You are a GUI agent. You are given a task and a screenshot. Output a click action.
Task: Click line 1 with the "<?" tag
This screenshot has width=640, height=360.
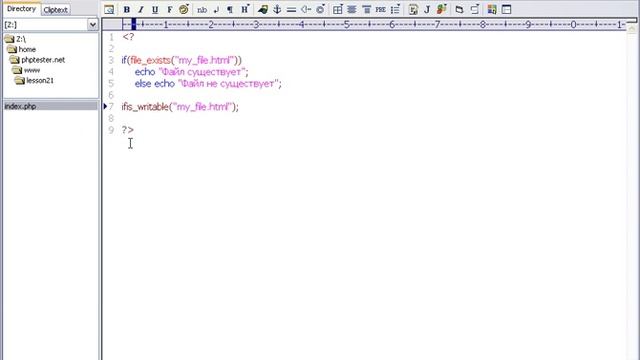128,37
